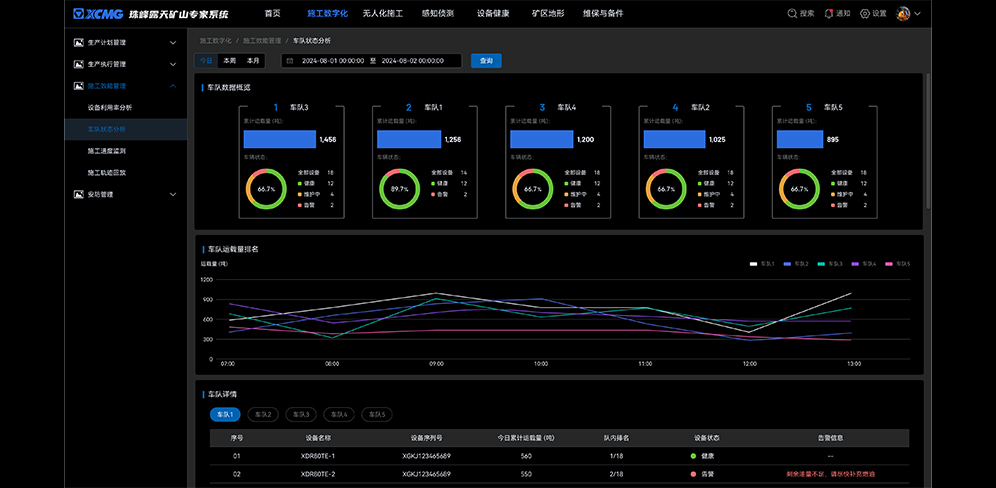Select the 车队2 tab in 车队详情
Image resolution: width=996 pixels, height=488 pixels.
tap(263, 414)
